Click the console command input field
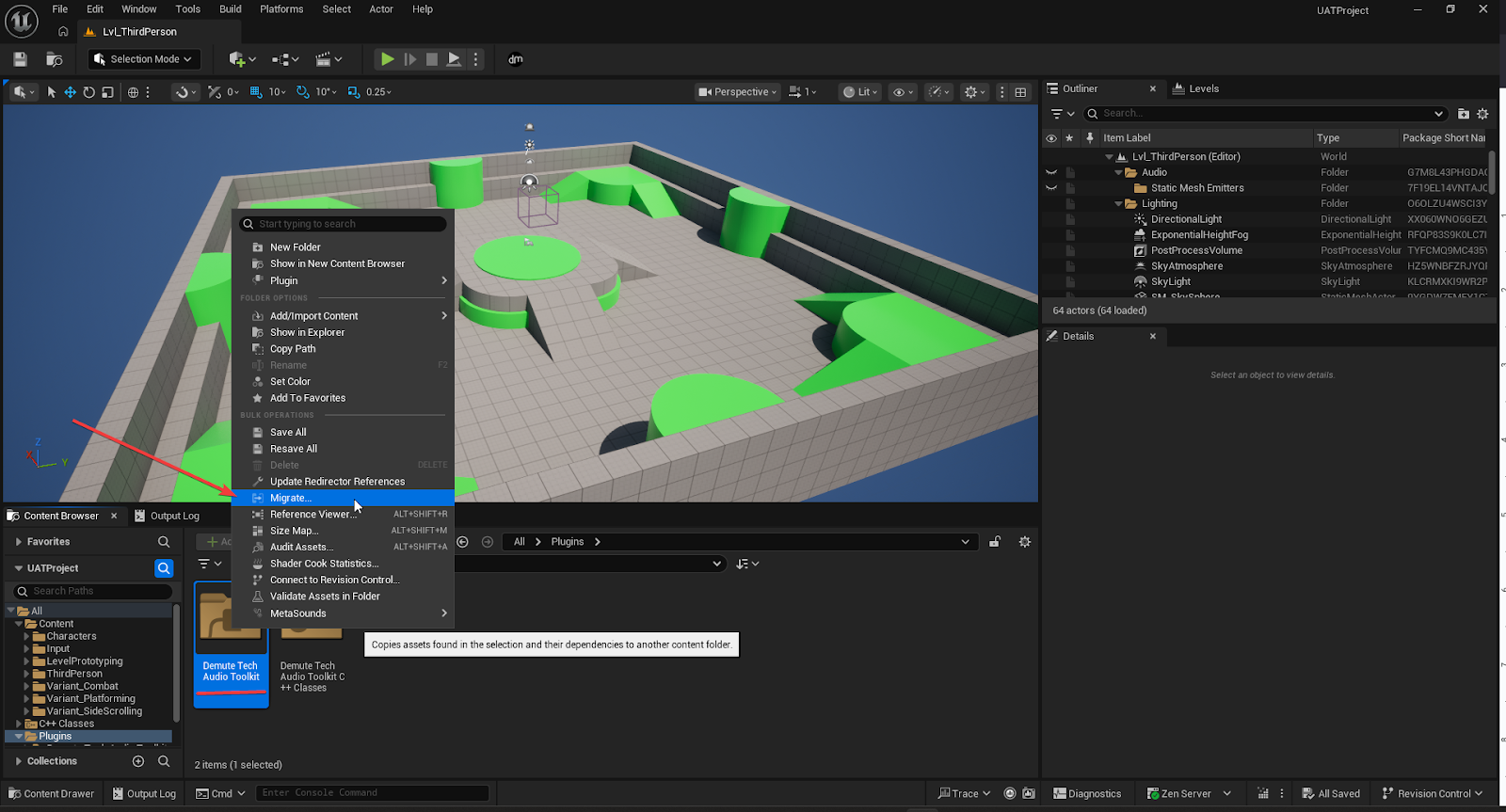Viewport: 1506px width, 812px height. tap(373, 793)
